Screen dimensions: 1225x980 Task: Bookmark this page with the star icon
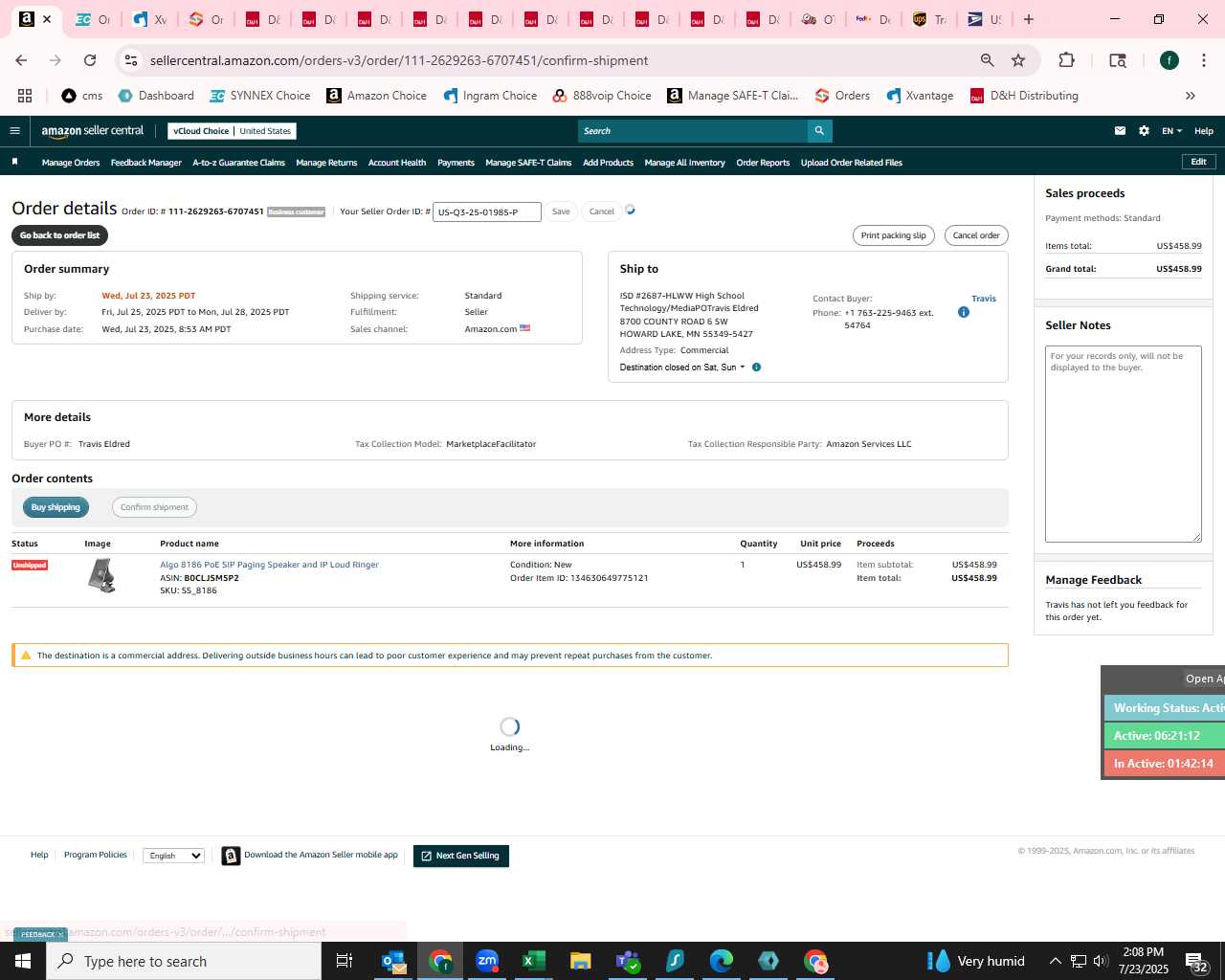pos(1018,60)
